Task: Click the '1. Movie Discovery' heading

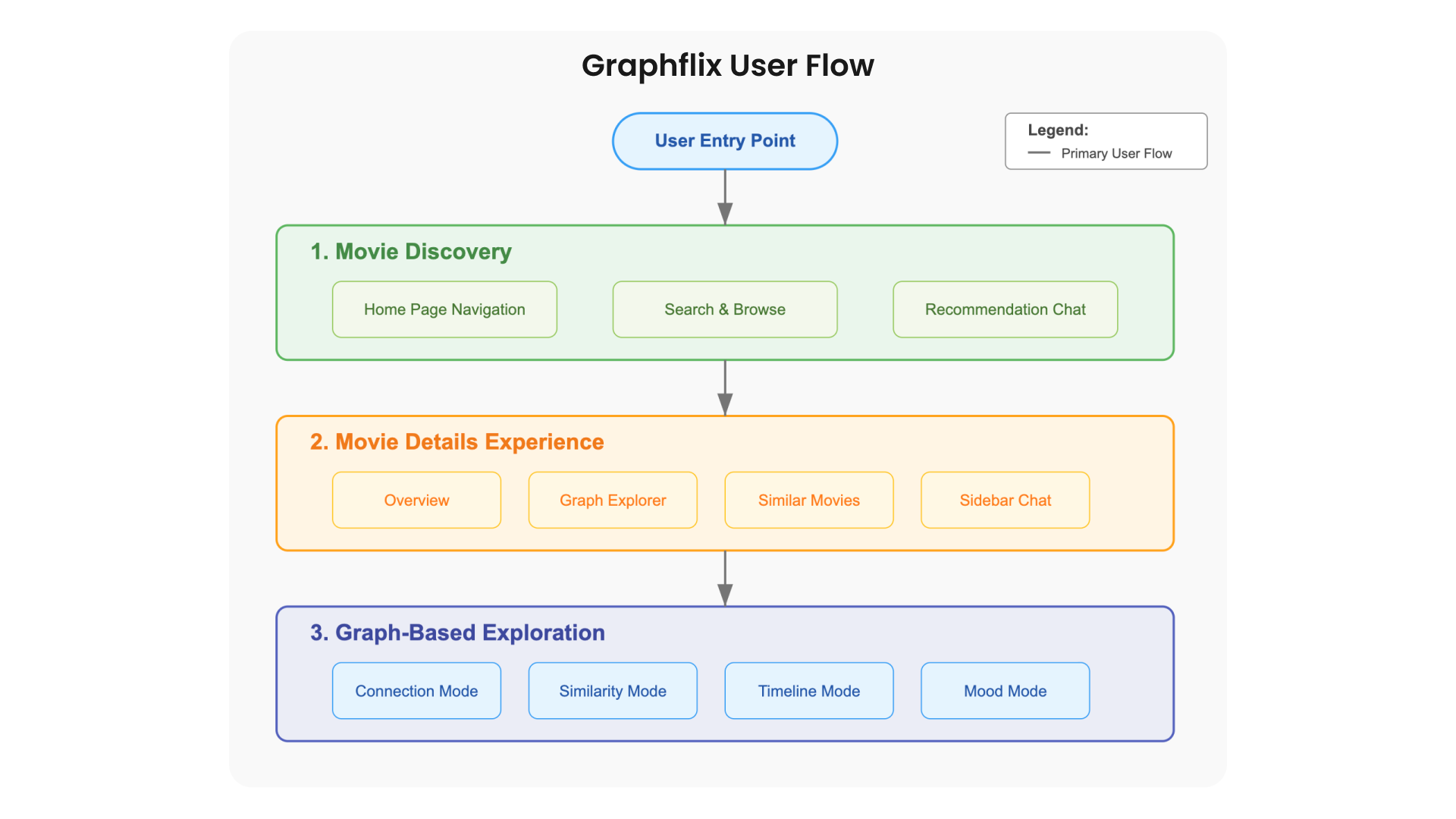Action: pyautogui.click(x=411, y=252)
